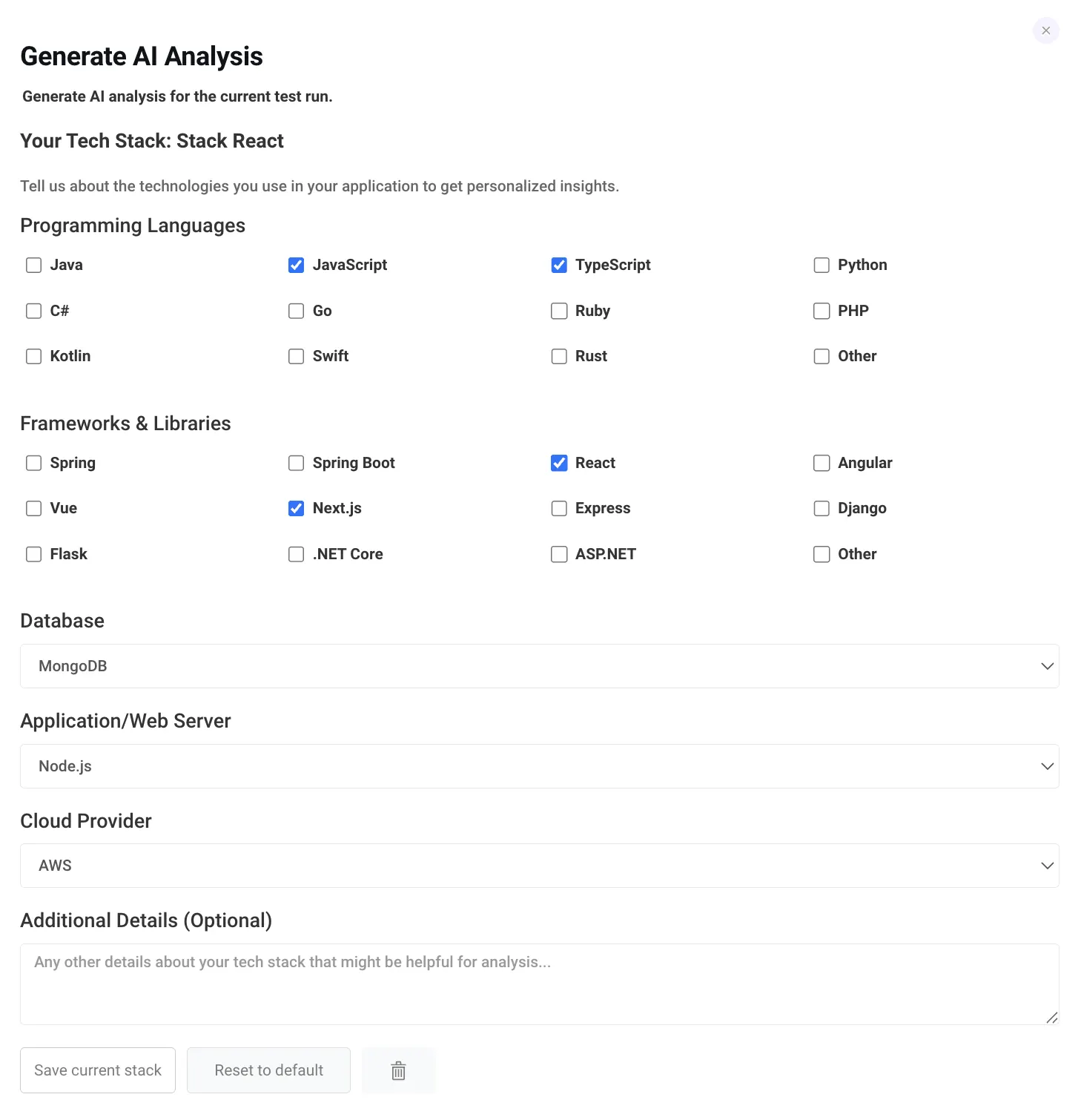Tick the Angular checkbox
Viewport: 1081px width, 1120px height.
click(822, 464)
